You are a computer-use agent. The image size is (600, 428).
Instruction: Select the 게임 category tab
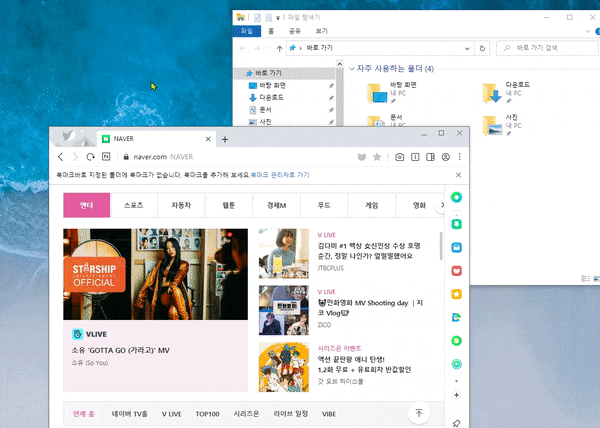(372, 205)
